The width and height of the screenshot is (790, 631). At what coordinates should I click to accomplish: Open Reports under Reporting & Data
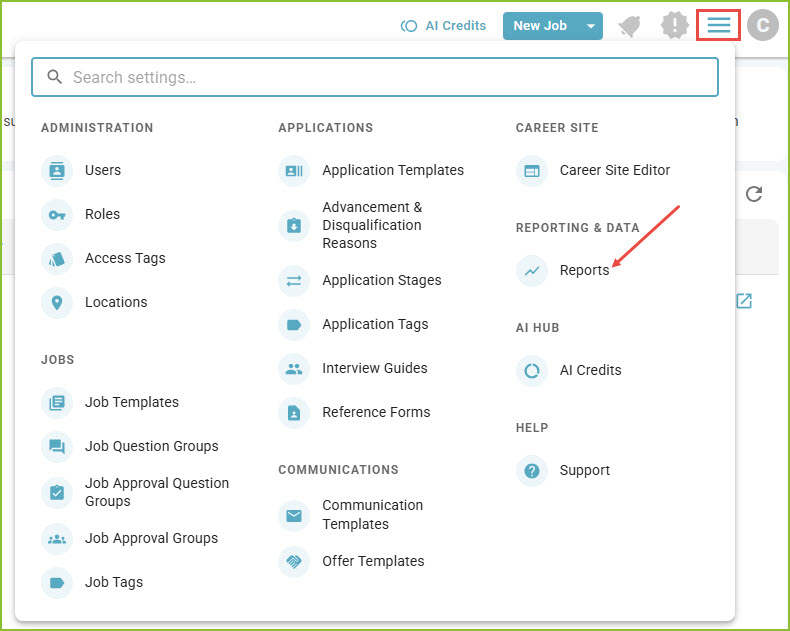pyautogui.click(x=584, y=270)
